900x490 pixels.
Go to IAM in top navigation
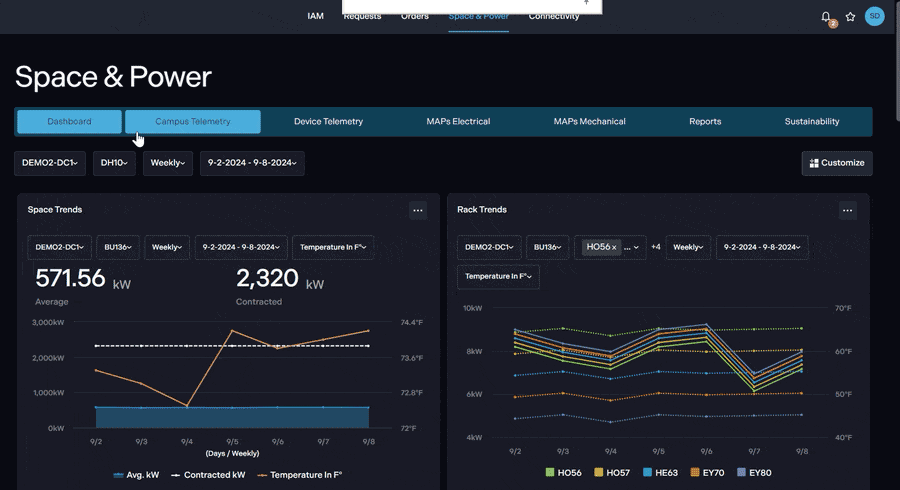tap(315, 16)
